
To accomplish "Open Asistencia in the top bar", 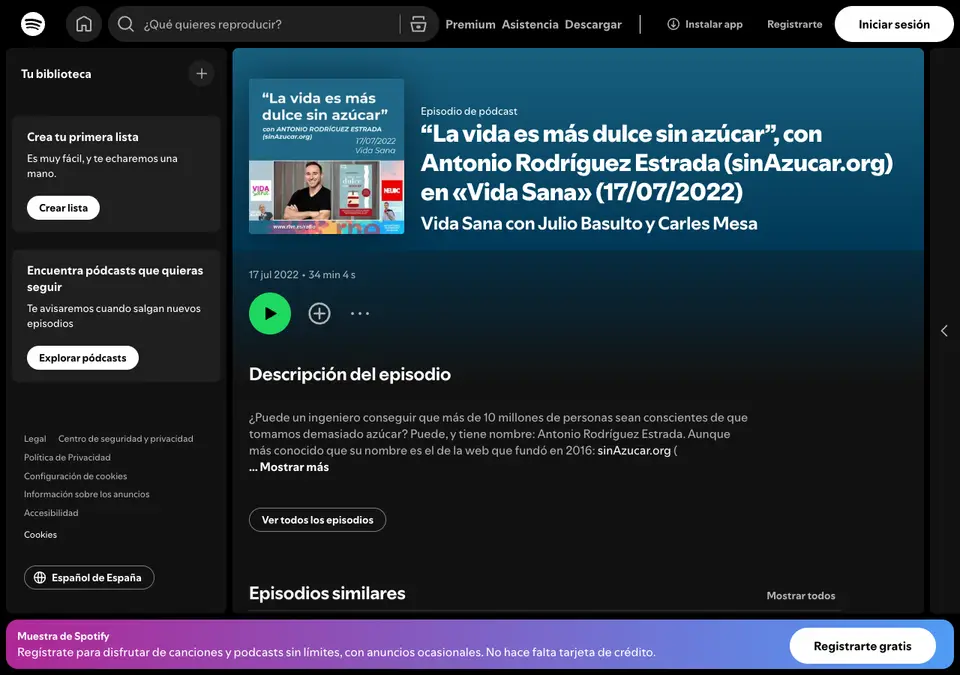I will click(530, 25).
